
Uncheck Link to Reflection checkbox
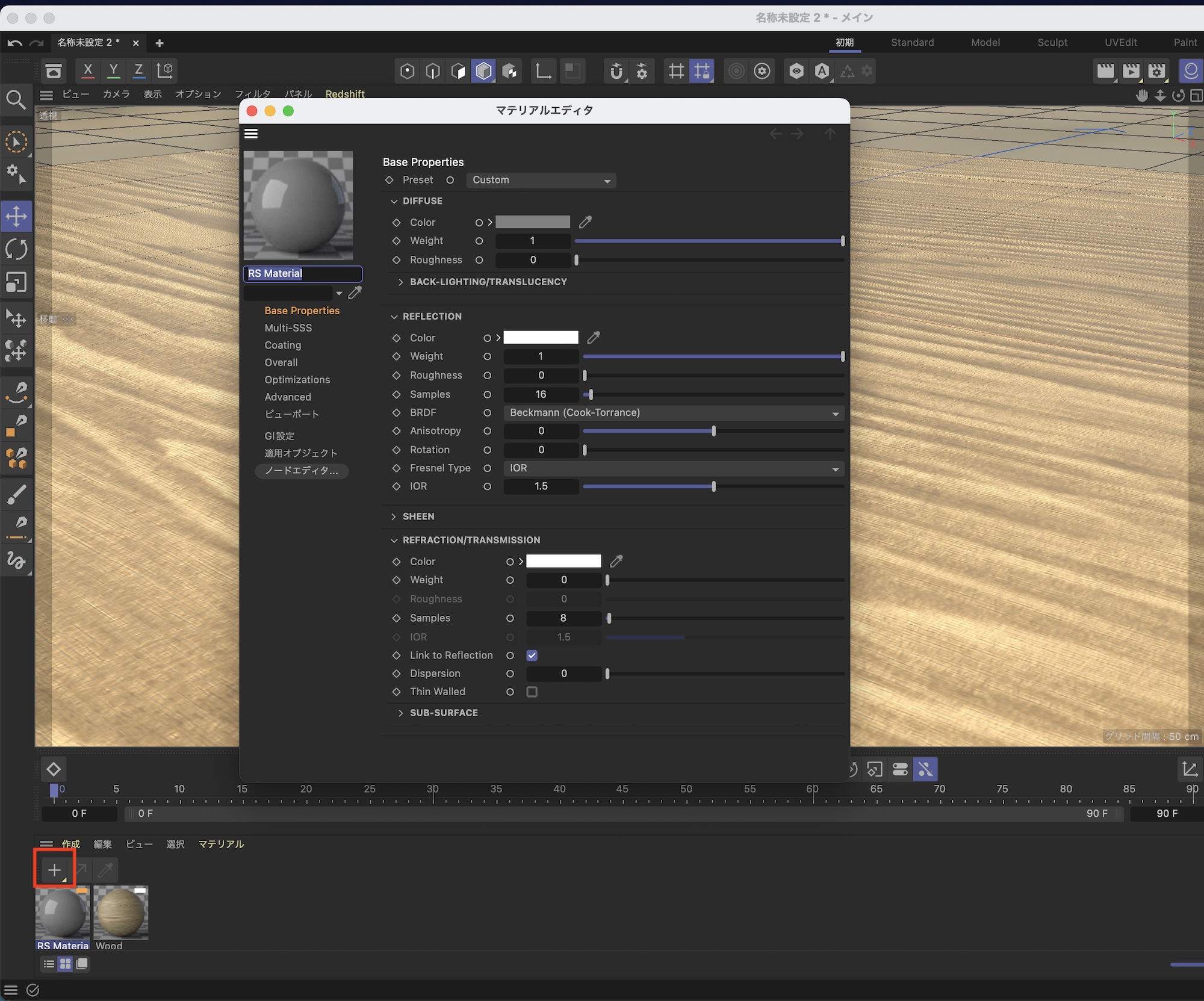click(532, 655)
